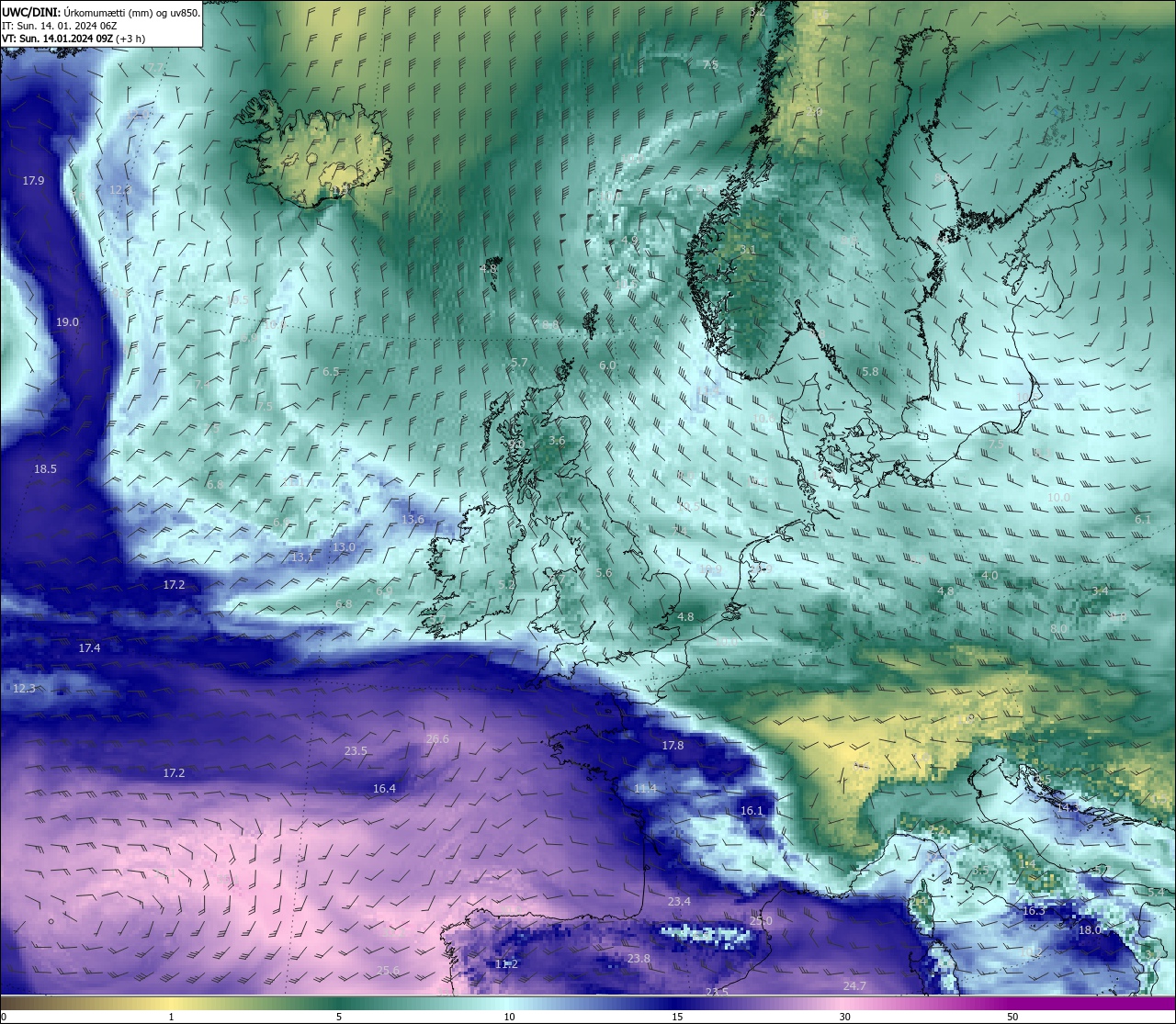Click the map value 16.1

[752, 811]
